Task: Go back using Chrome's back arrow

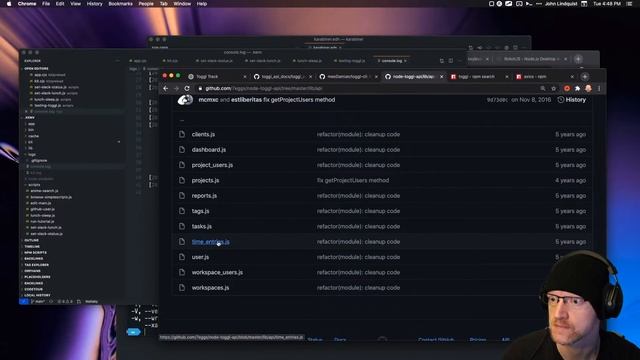Action: tap(165, 89)
